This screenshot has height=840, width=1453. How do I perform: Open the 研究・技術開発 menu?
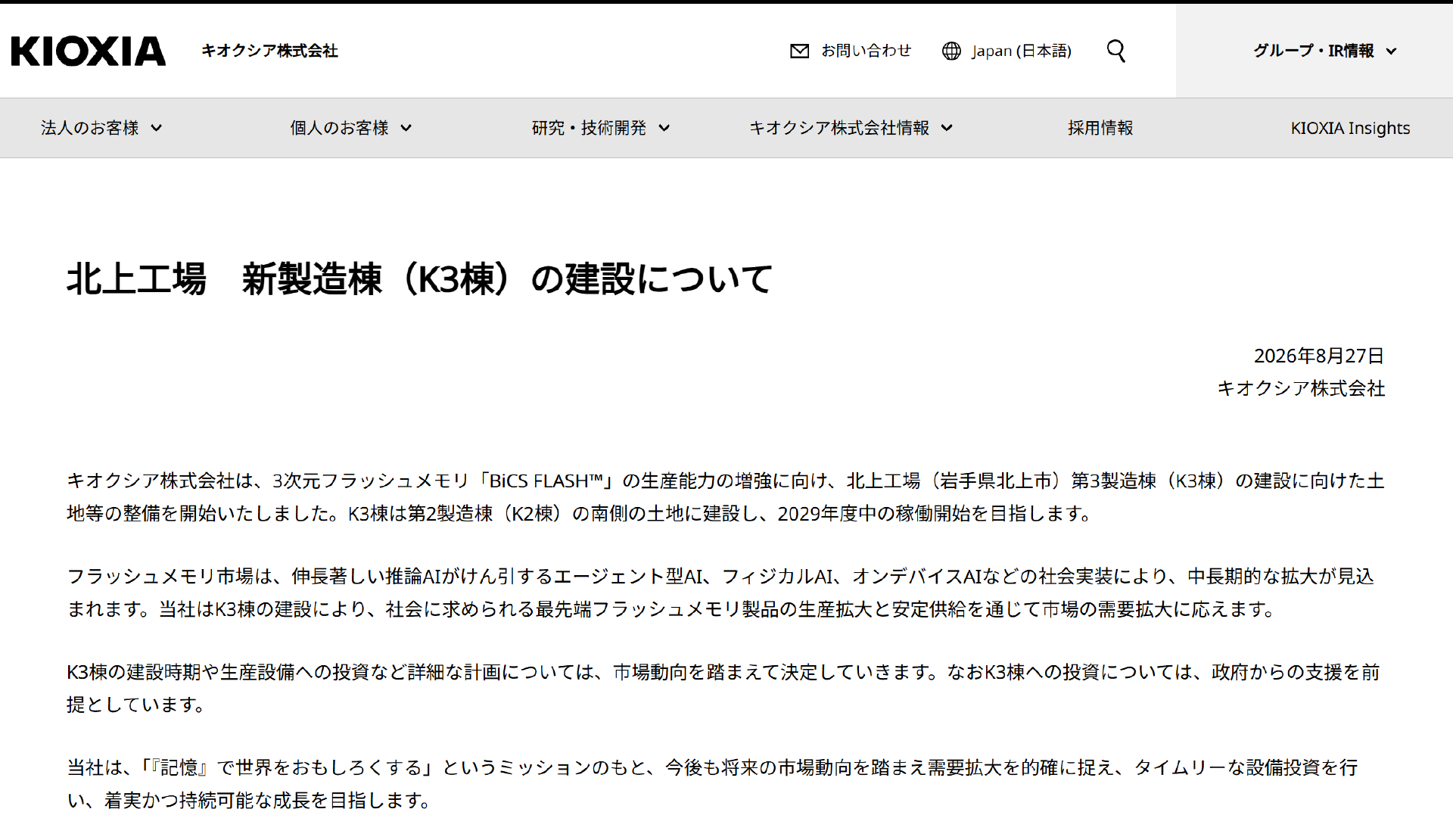click(x=601, y=128)
